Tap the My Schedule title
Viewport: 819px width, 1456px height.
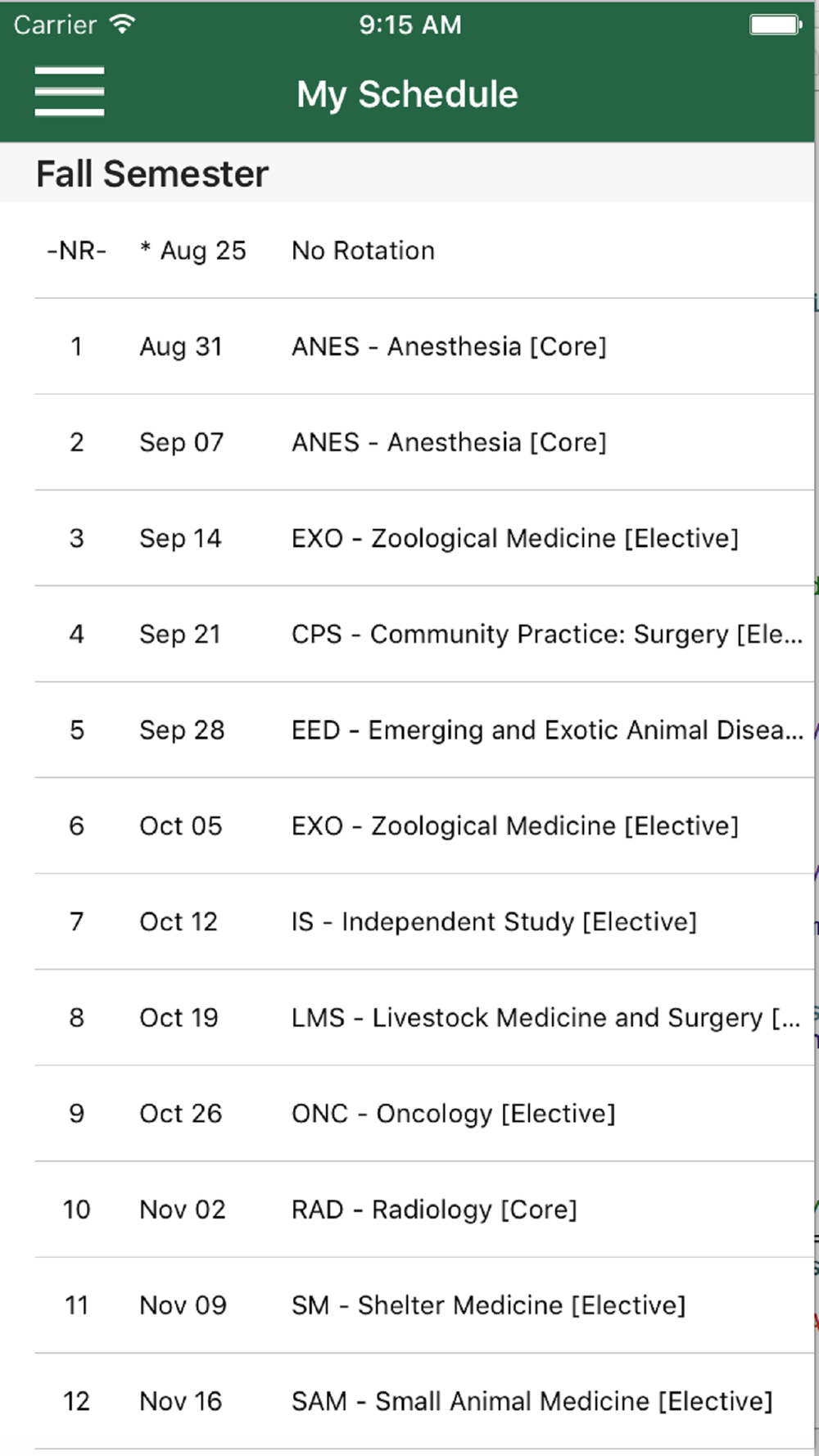[x=407, y=94]
